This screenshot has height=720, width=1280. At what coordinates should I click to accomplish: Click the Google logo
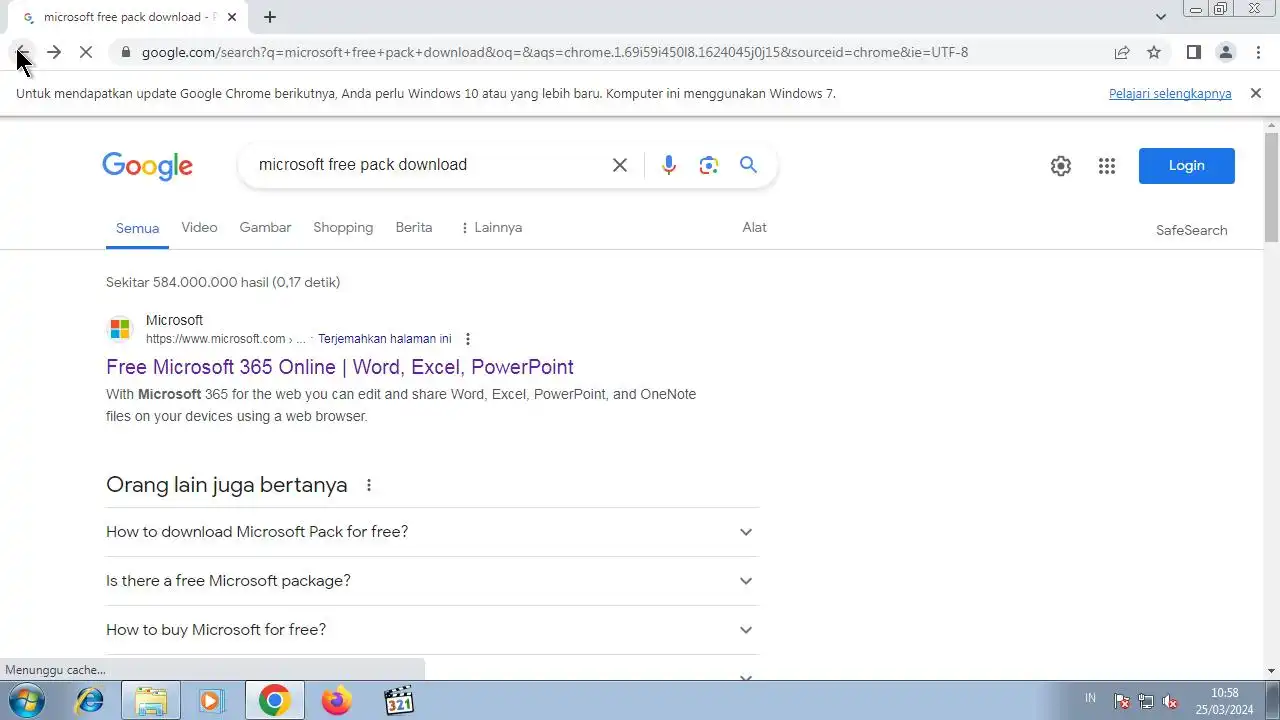point(147,166)
